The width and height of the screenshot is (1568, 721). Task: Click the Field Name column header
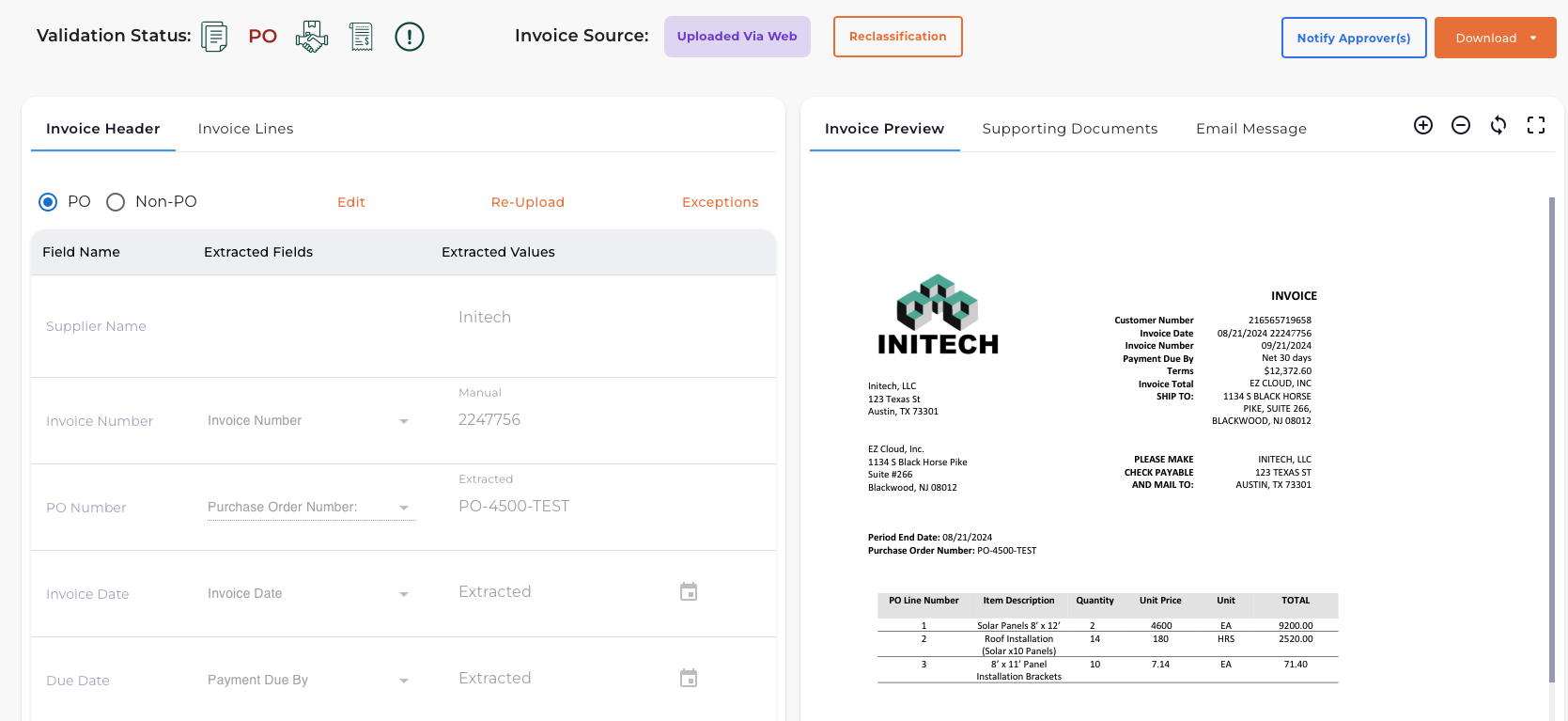(81, 252)
